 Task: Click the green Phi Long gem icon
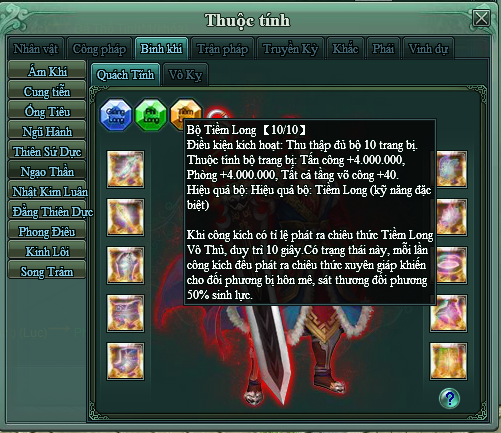click(151, 115)
